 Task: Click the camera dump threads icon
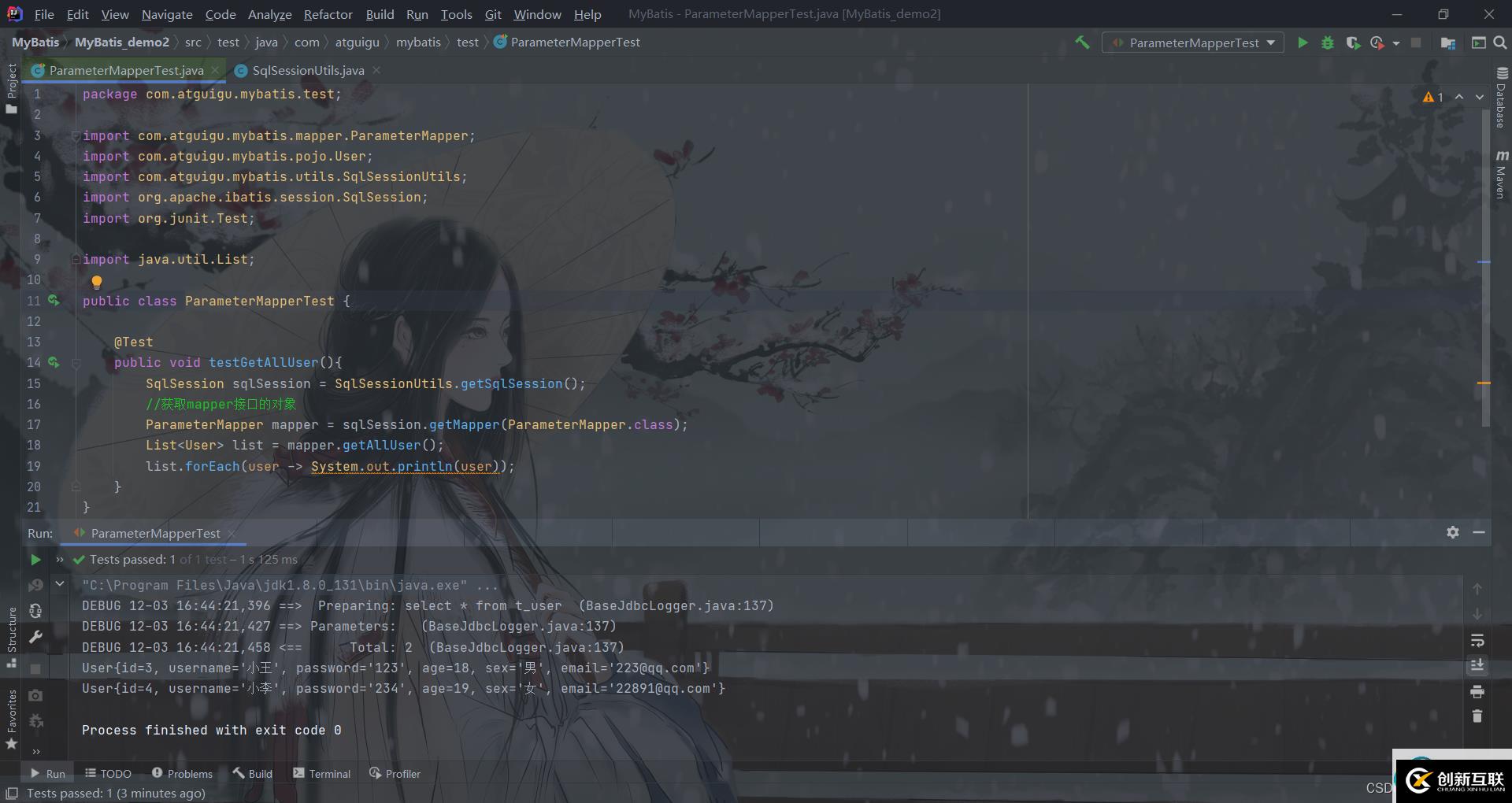[x=35, y=695]
